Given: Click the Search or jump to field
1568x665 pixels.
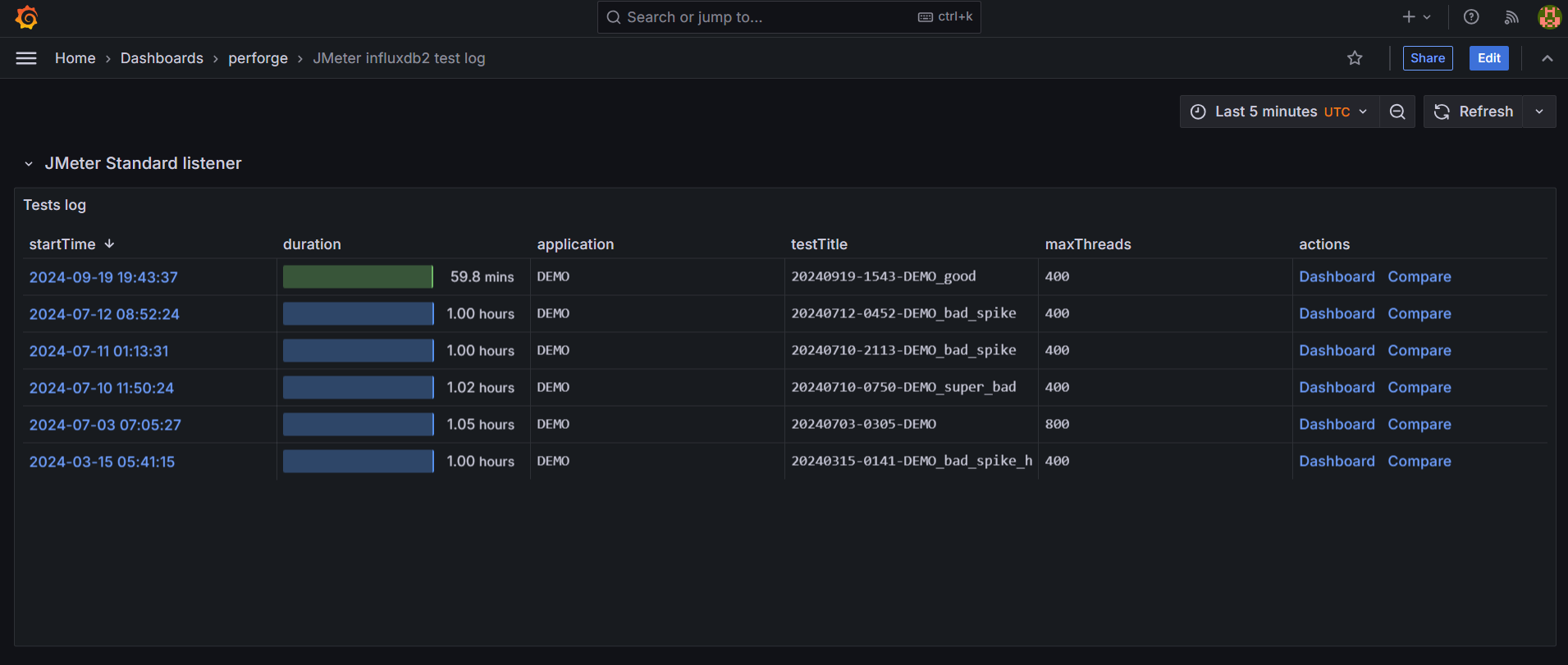Looking at the screenshot, I should point(789,17).
